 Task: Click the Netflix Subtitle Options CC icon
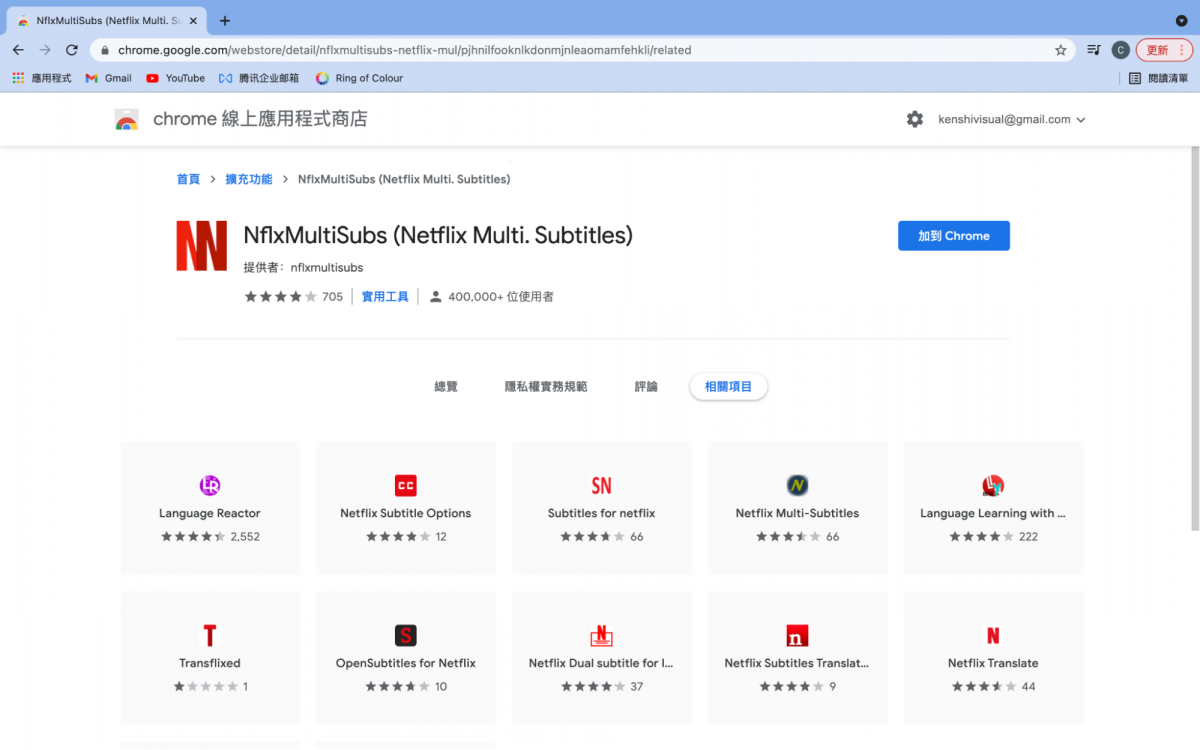point(406,486)
